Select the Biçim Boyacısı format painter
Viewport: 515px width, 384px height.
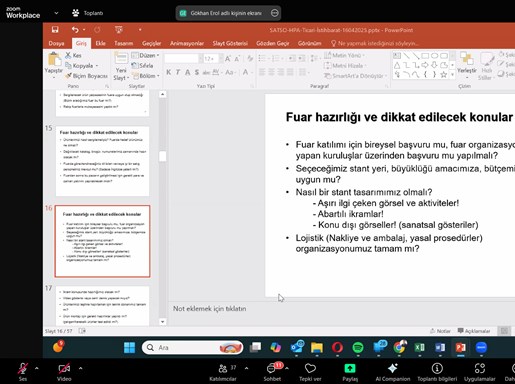[x=86, y=76]
